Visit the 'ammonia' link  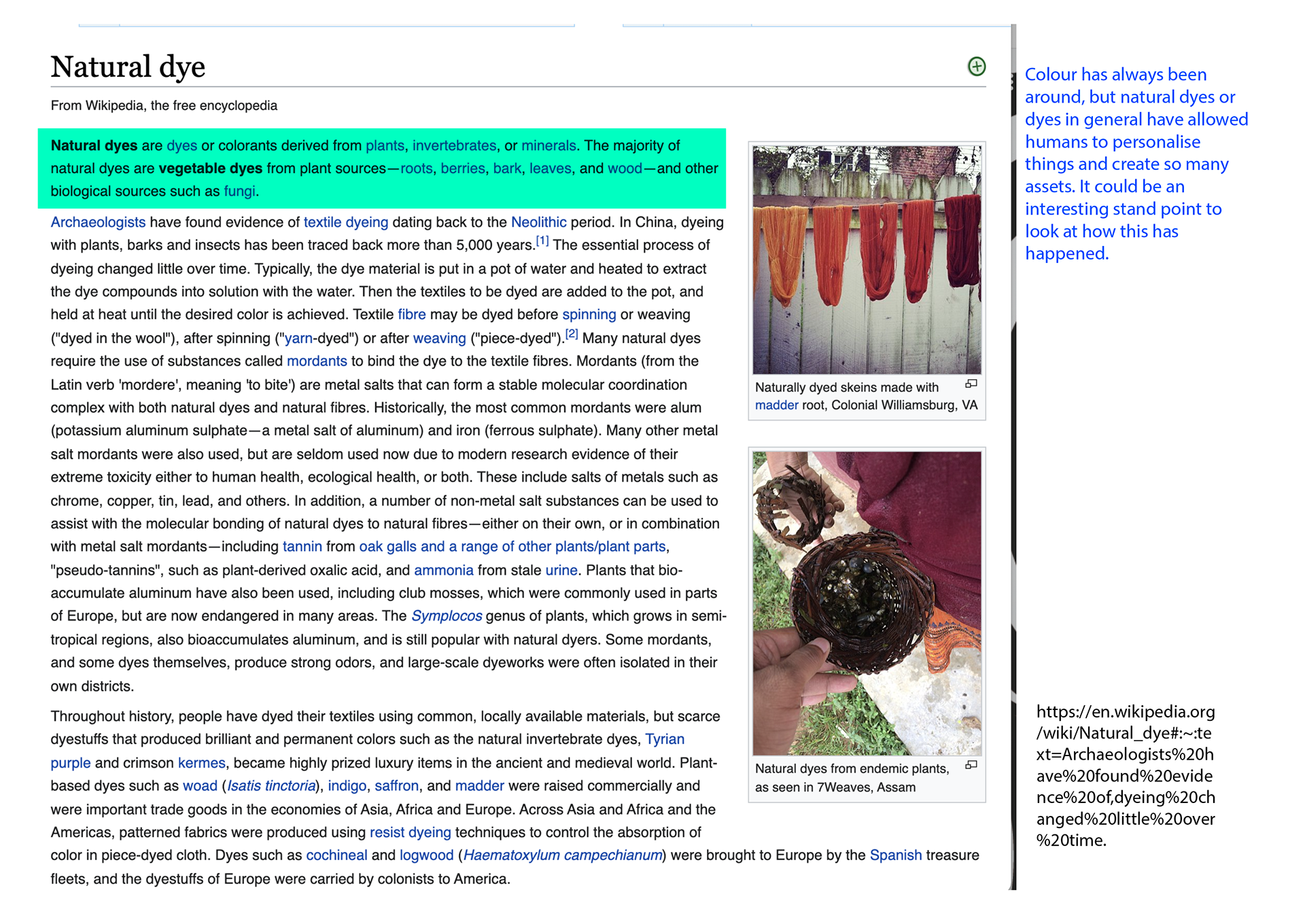click(x=444, y=571)
